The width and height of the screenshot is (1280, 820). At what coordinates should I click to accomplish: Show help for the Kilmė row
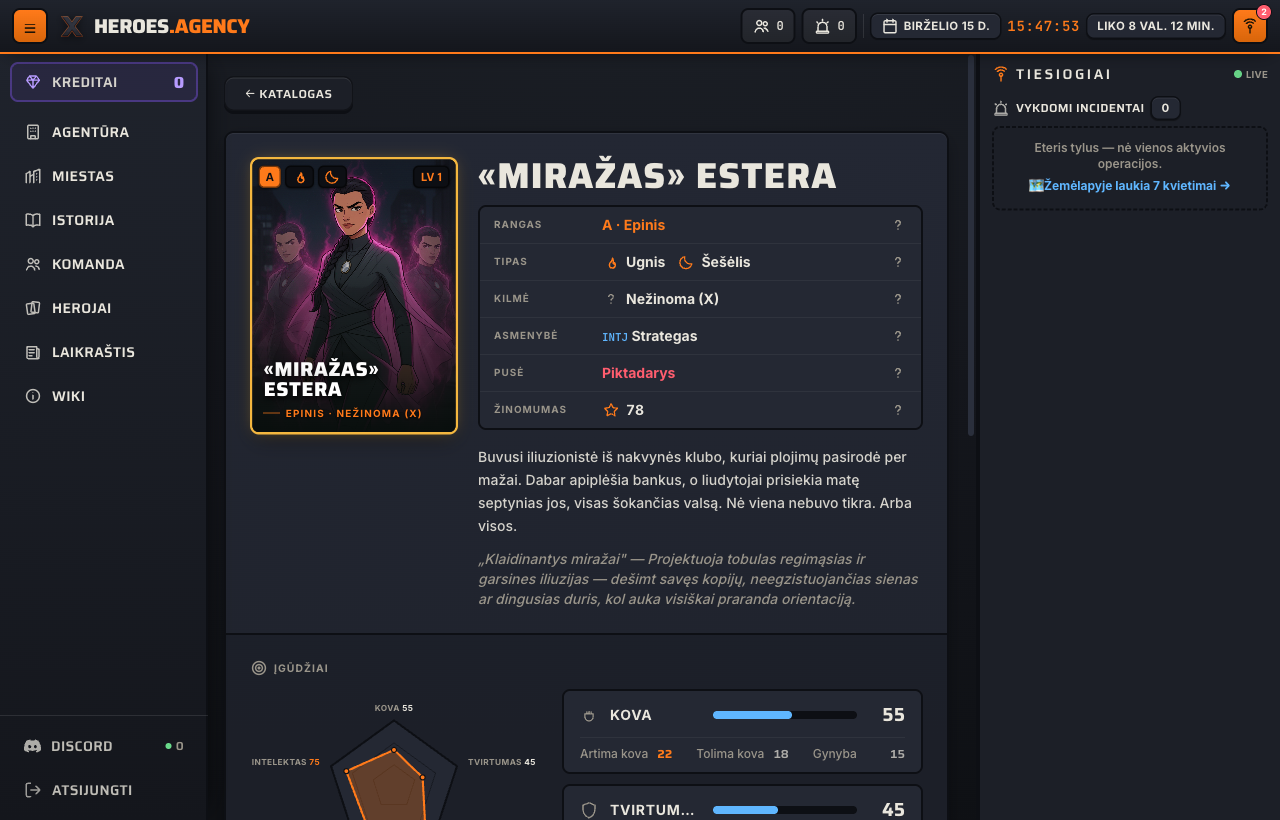pyautogui.click(x=898, y=299)
